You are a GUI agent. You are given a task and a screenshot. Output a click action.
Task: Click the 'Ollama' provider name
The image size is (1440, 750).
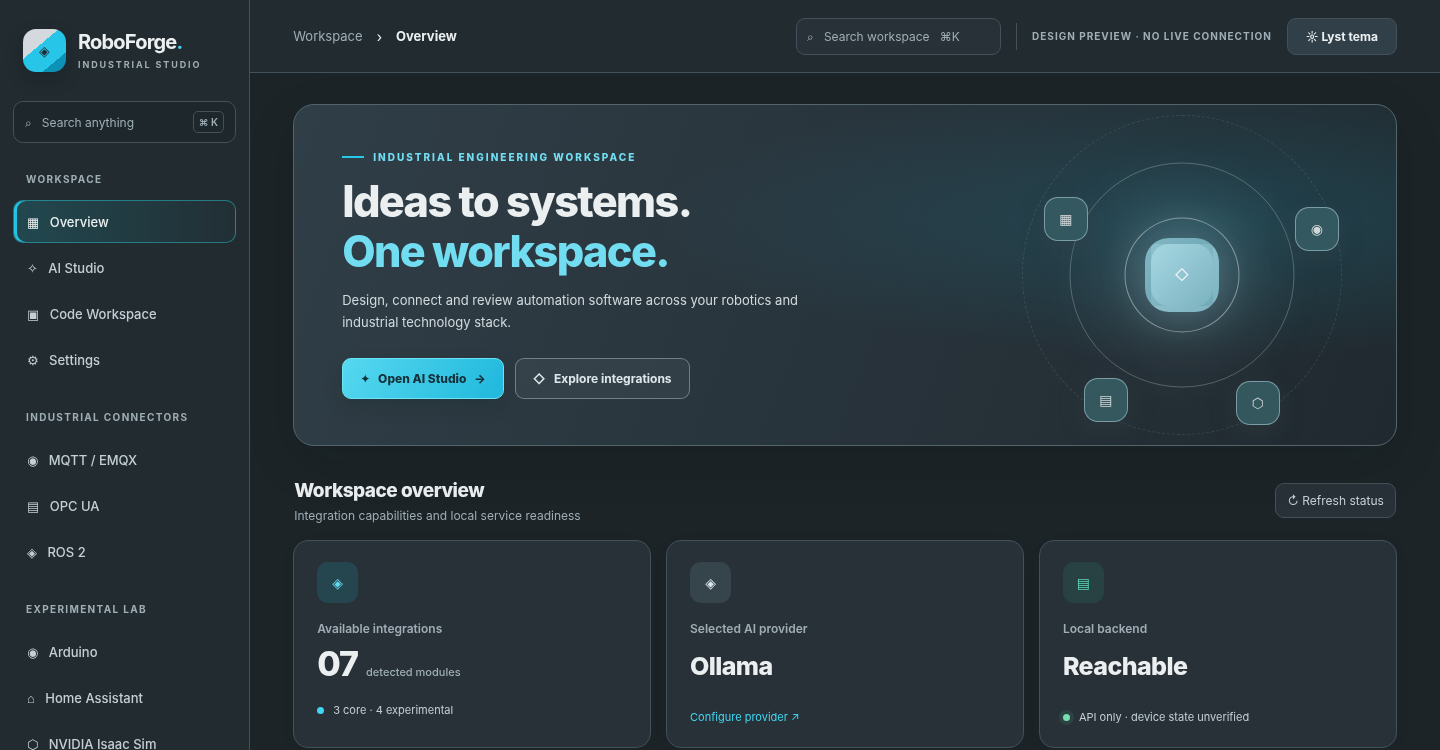pyautogui.click(x=731, y=666)
